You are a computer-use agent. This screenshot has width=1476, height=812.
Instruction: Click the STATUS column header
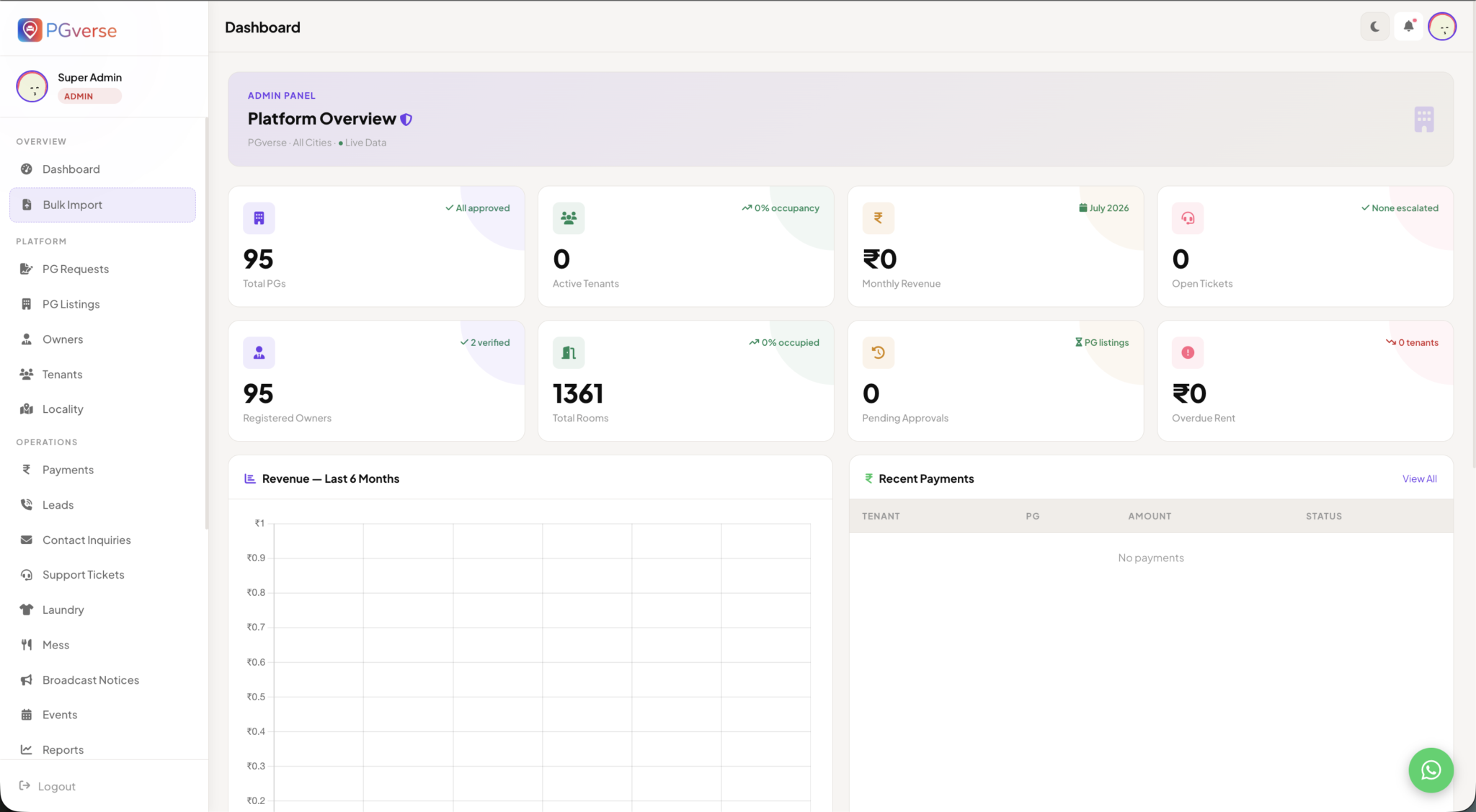tap(1323, 517)
